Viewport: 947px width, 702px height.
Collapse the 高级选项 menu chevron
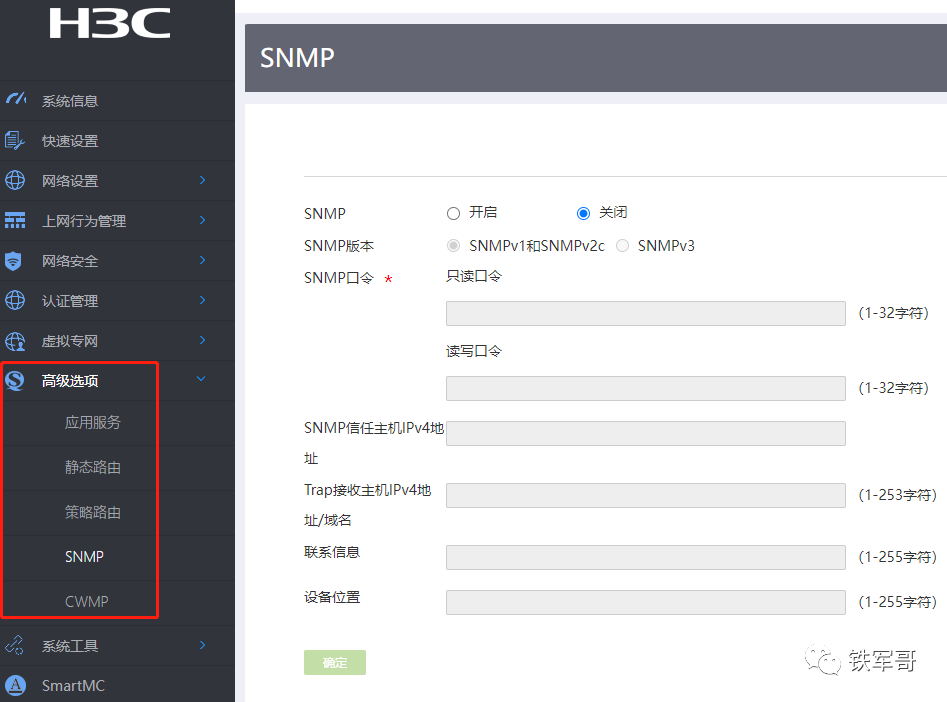tap(202, 380)
